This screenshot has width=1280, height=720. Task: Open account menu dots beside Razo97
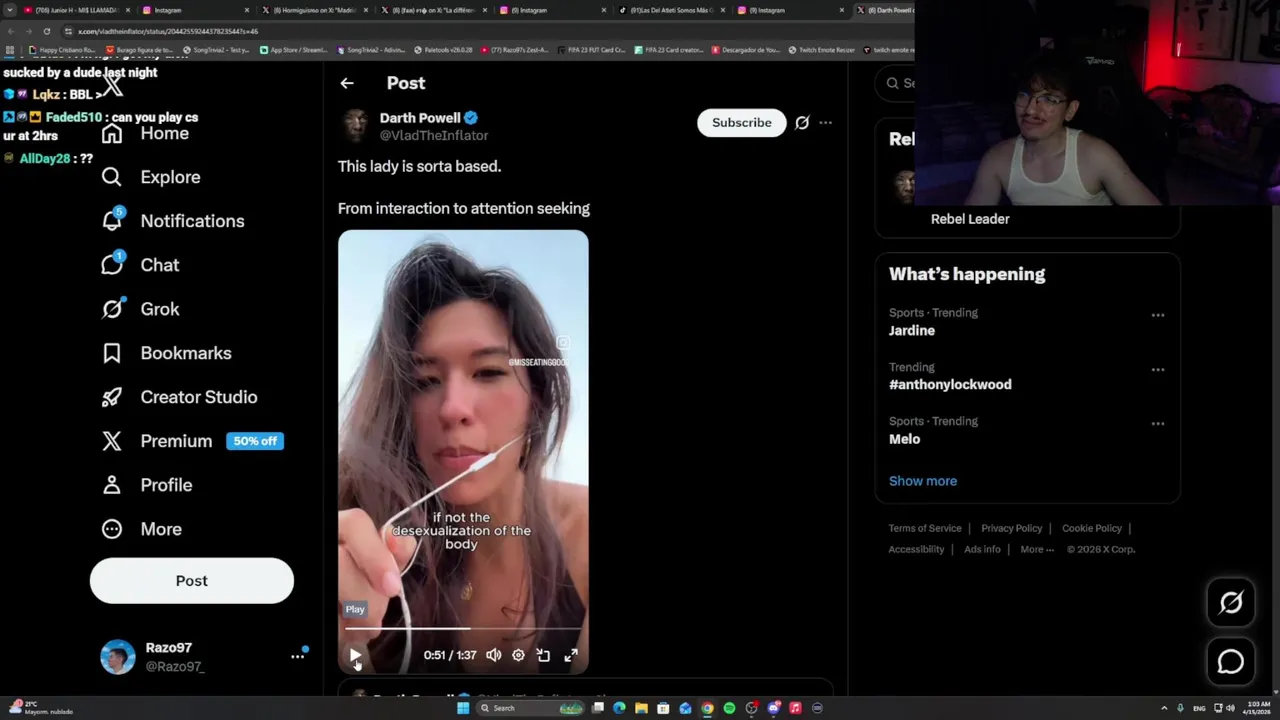297,656
